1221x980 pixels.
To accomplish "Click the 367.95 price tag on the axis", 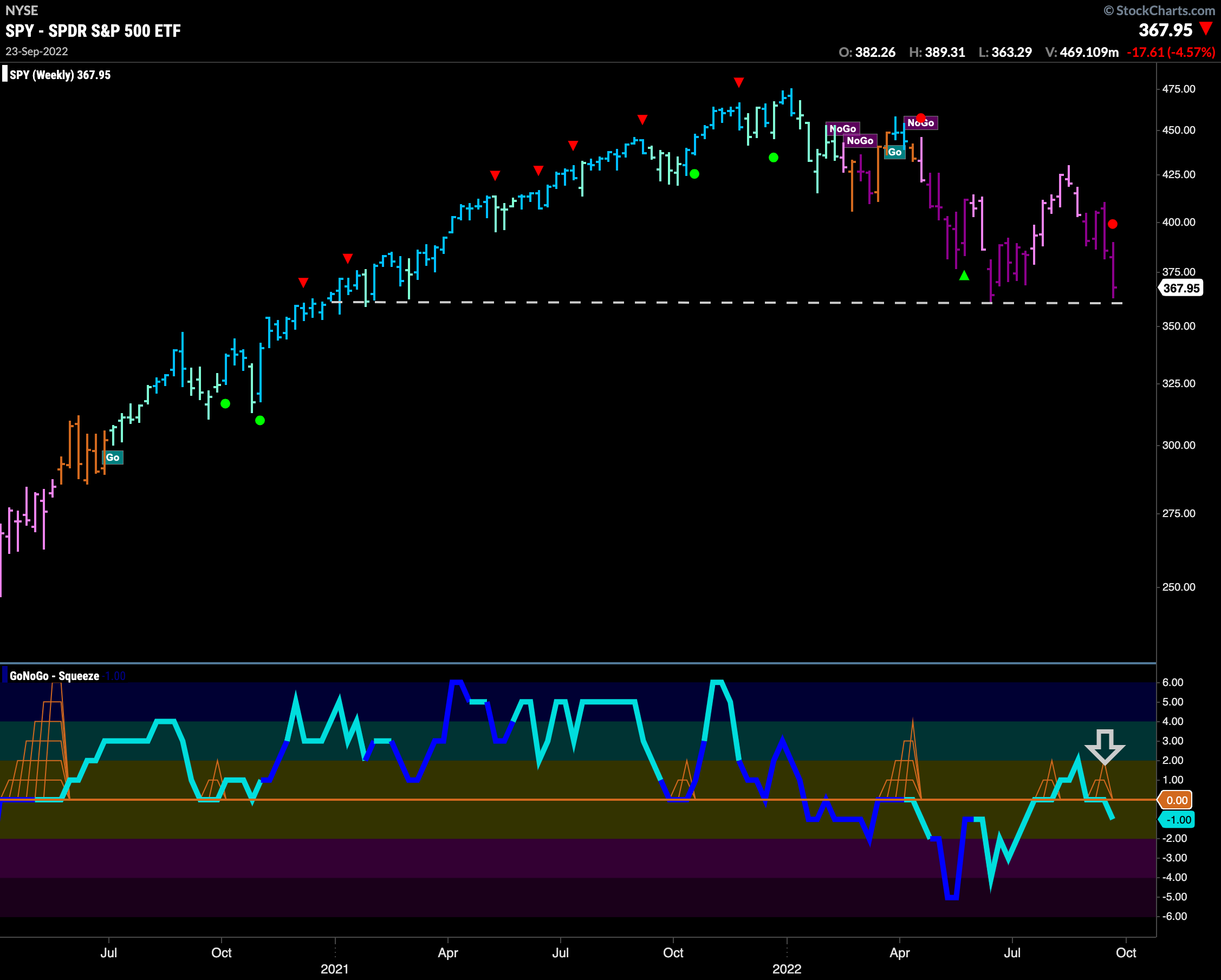I will [x=1181, y=288].
